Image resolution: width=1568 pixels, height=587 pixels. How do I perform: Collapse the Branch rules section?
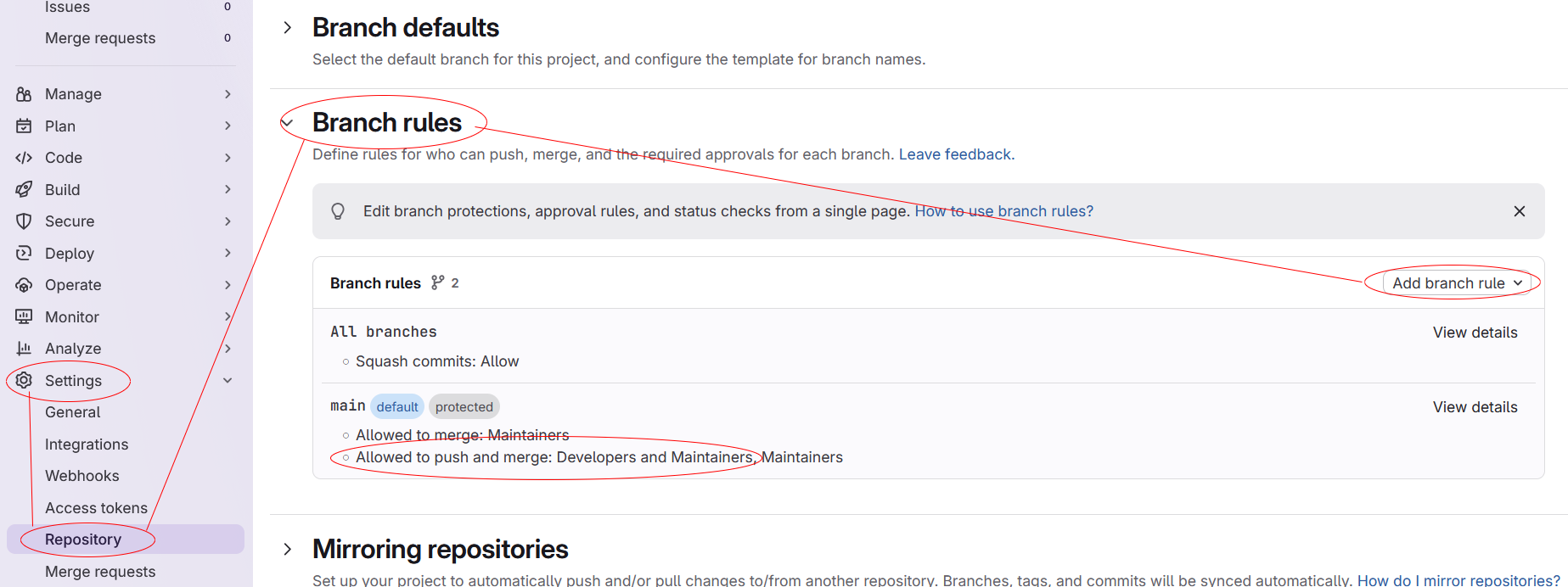coord(288,123)
